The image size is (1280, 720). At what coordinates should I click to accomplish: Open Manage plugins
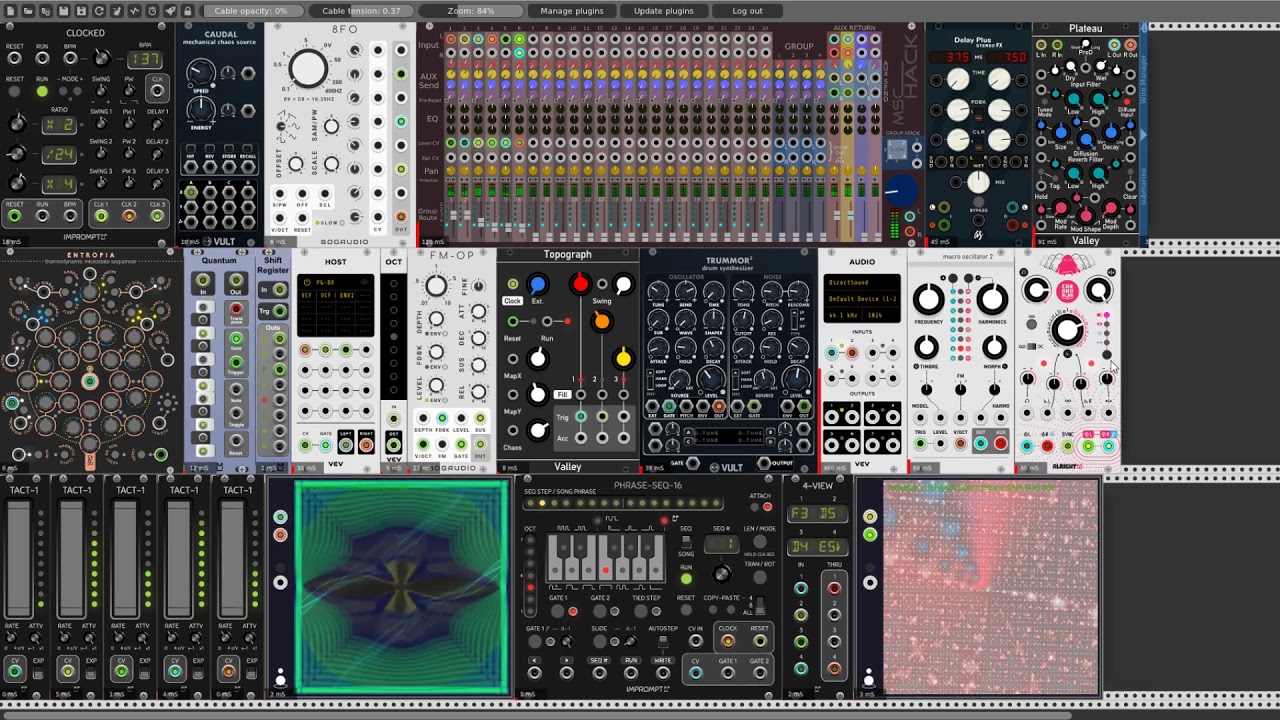click(572, 11)
